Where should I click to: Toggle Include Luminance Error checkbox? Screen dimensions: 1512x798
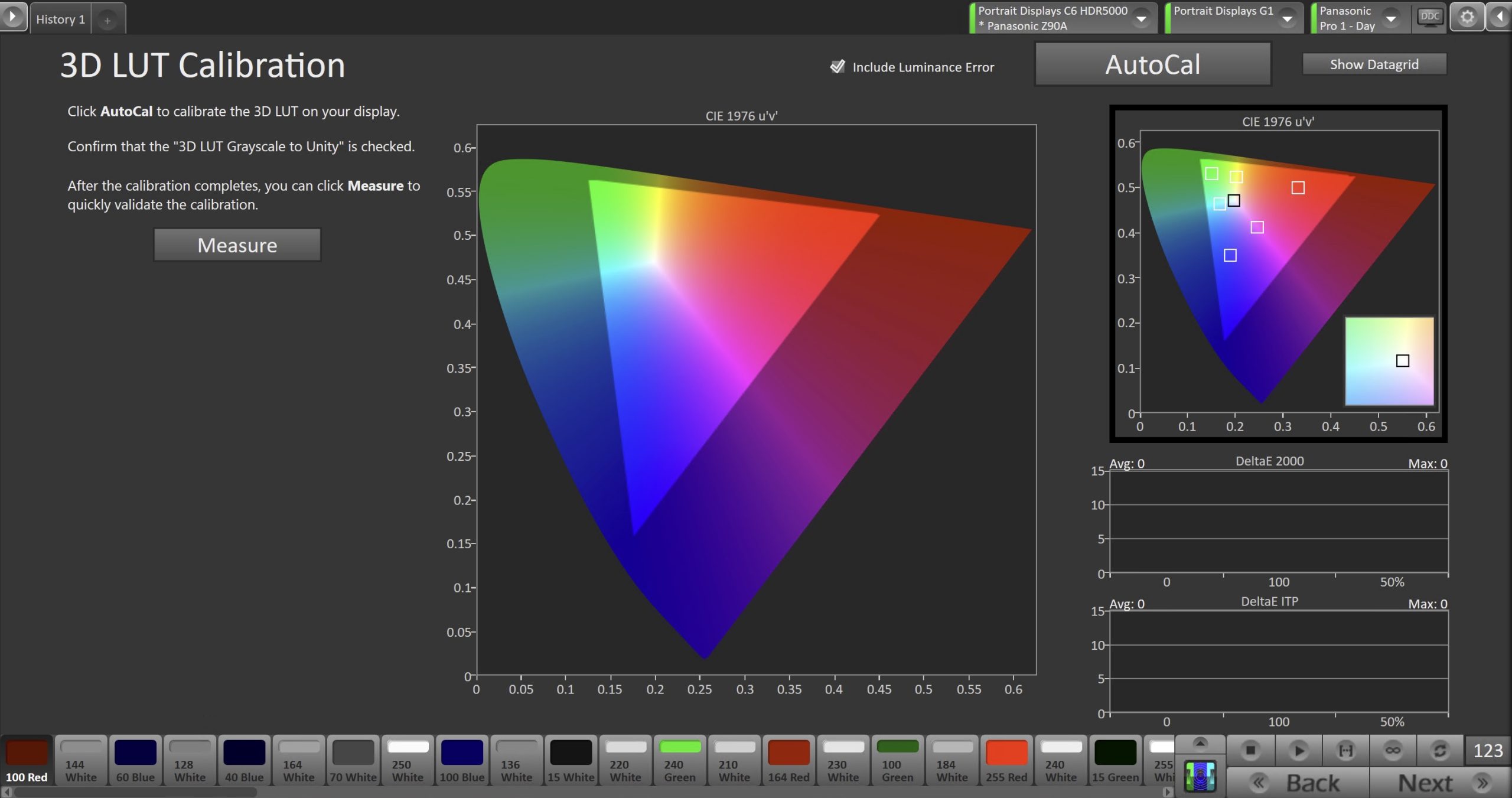[x=838, y=67]
